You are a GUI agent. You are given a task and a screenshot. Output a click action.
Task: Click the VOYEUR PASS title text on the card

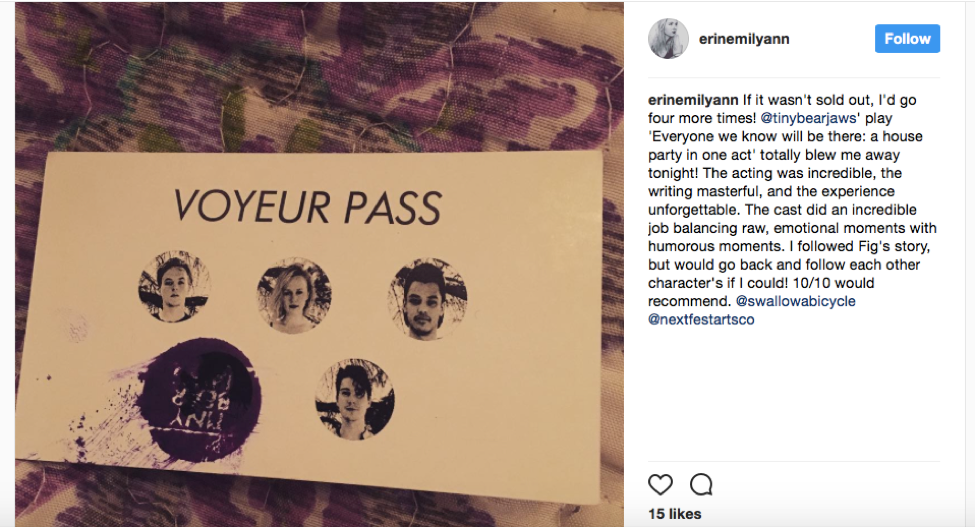coord(307,206)
